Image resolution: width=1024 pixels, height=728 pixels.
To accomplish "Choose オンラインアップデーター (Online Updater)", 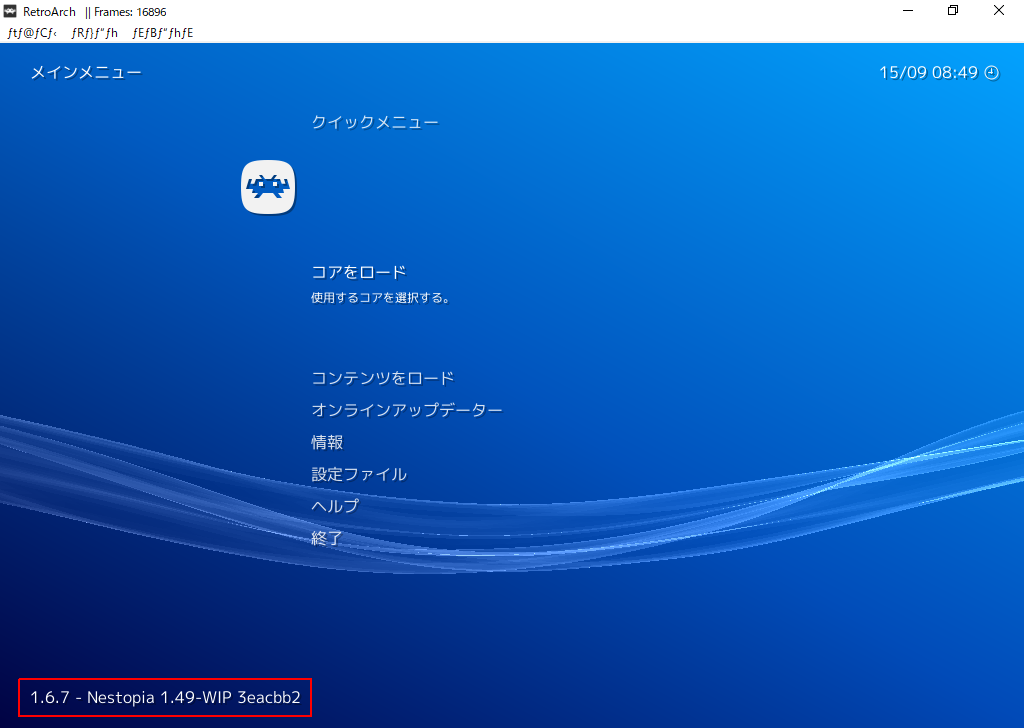I will click(x=407, y=410).
